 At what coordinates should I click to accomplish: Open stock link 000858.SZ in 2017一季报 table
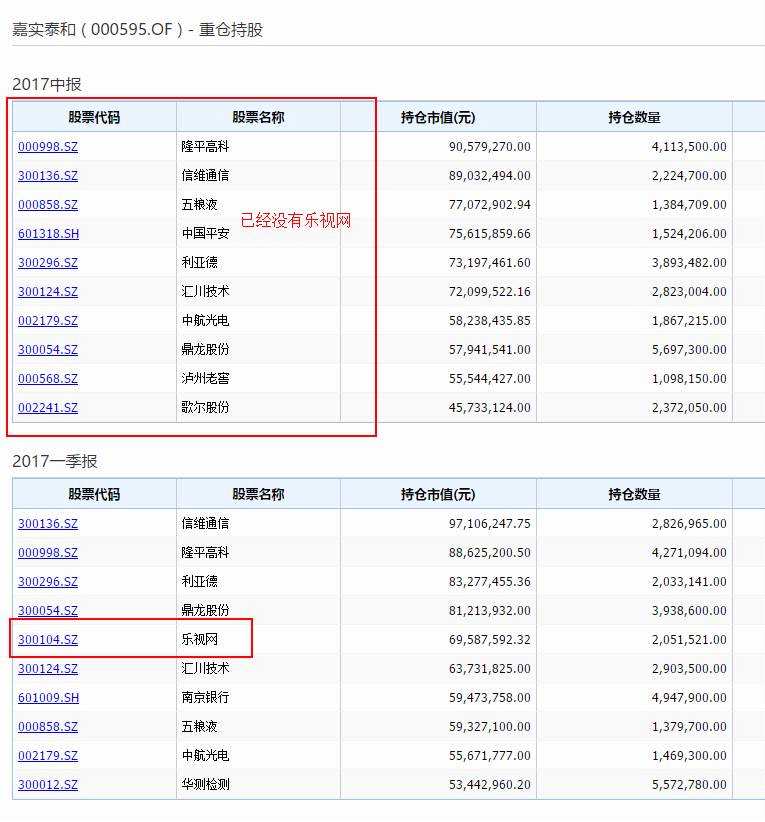pos(48,727)
